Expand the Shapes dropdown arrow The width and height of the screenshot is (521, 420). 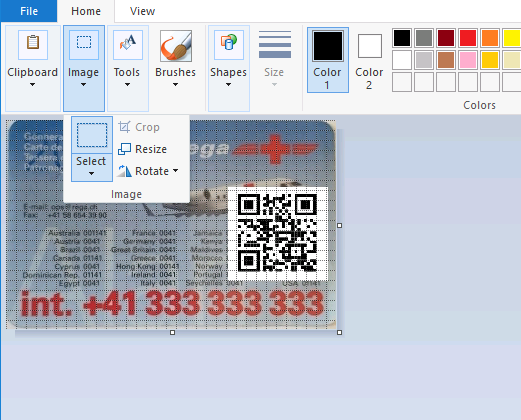point(228,85)
